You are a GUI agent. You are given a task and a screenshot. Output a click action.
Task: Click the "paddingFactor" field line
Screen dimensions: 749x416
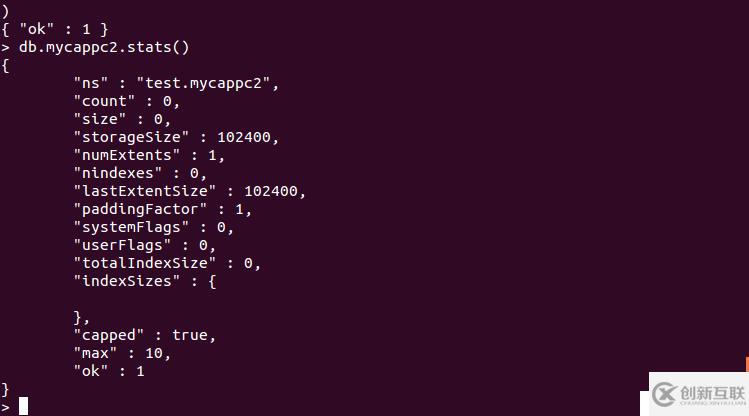click(x=161, y=209)
